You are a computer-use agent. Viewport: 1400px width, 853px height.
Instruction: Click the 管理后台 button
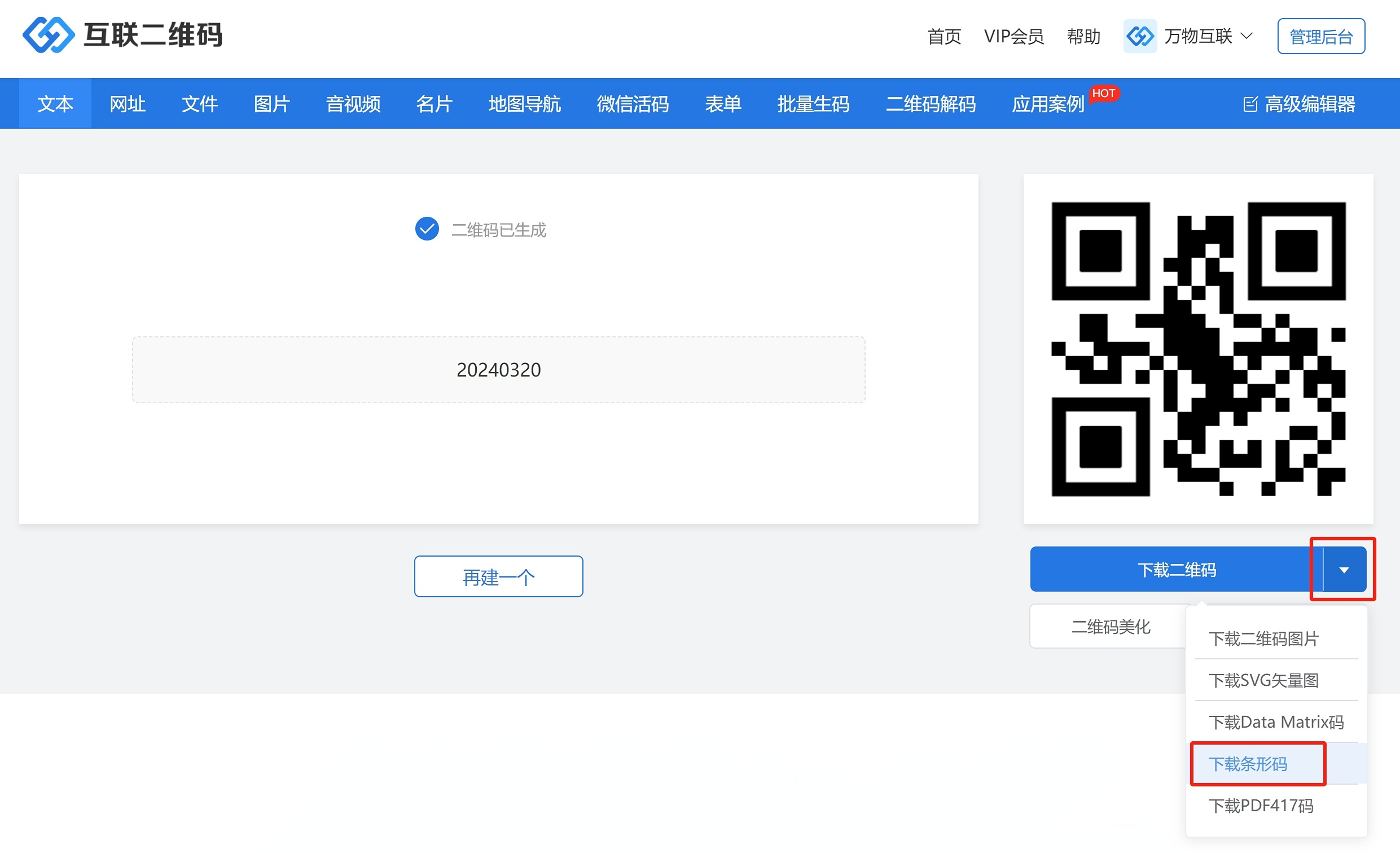coord(1321,36)
